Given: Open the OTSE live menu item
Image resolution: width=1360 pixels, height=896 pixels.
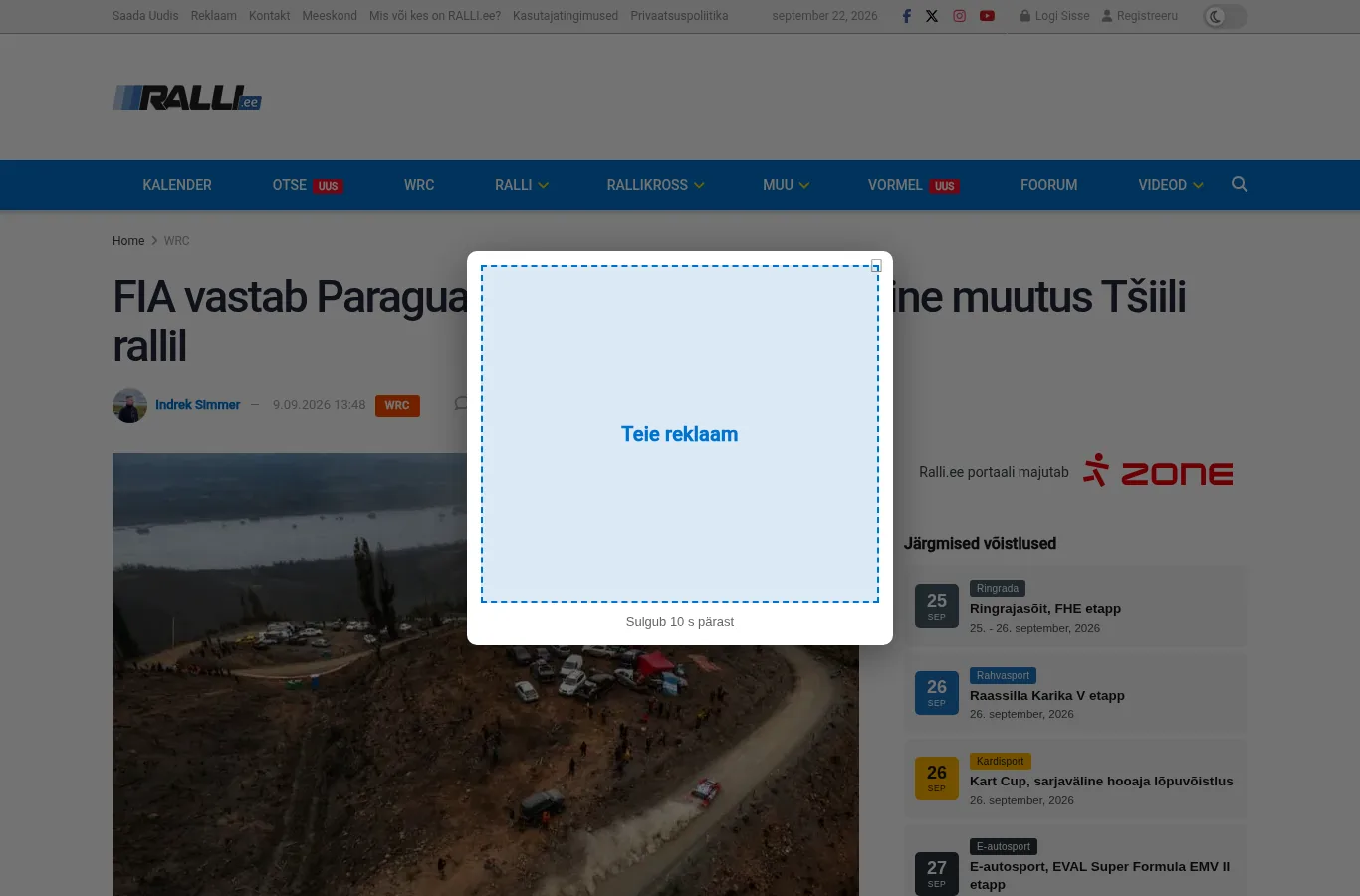Looking at the screenshot, I should coord(308,185).
